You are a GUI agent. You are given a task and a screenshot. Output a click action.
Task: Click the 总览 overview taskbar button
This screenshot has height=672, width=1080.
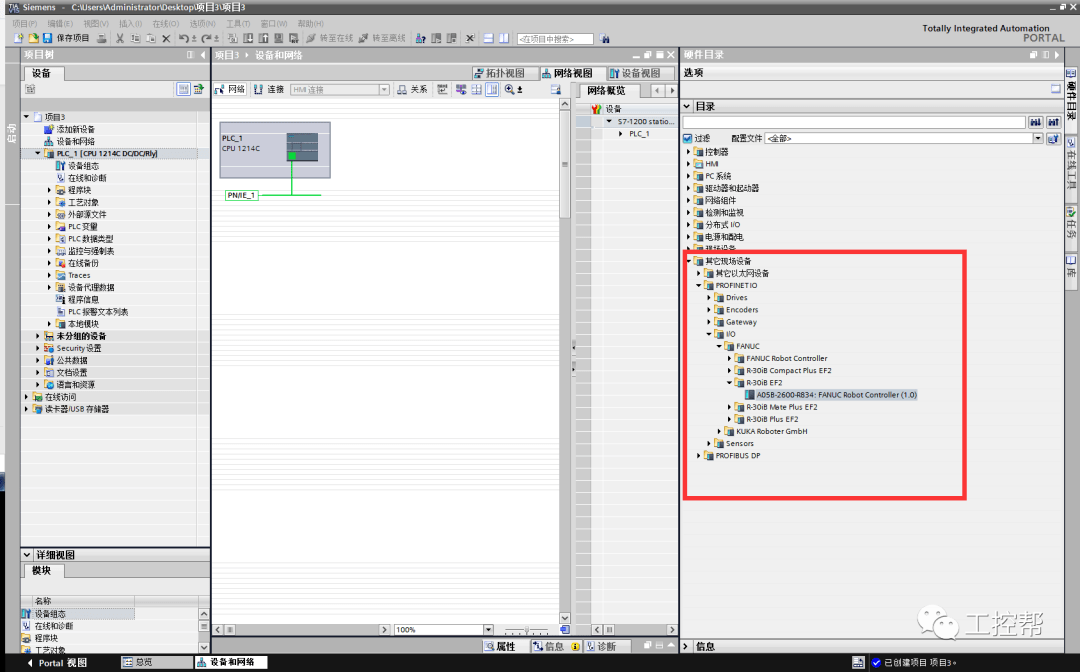click(x=156, y=662)
